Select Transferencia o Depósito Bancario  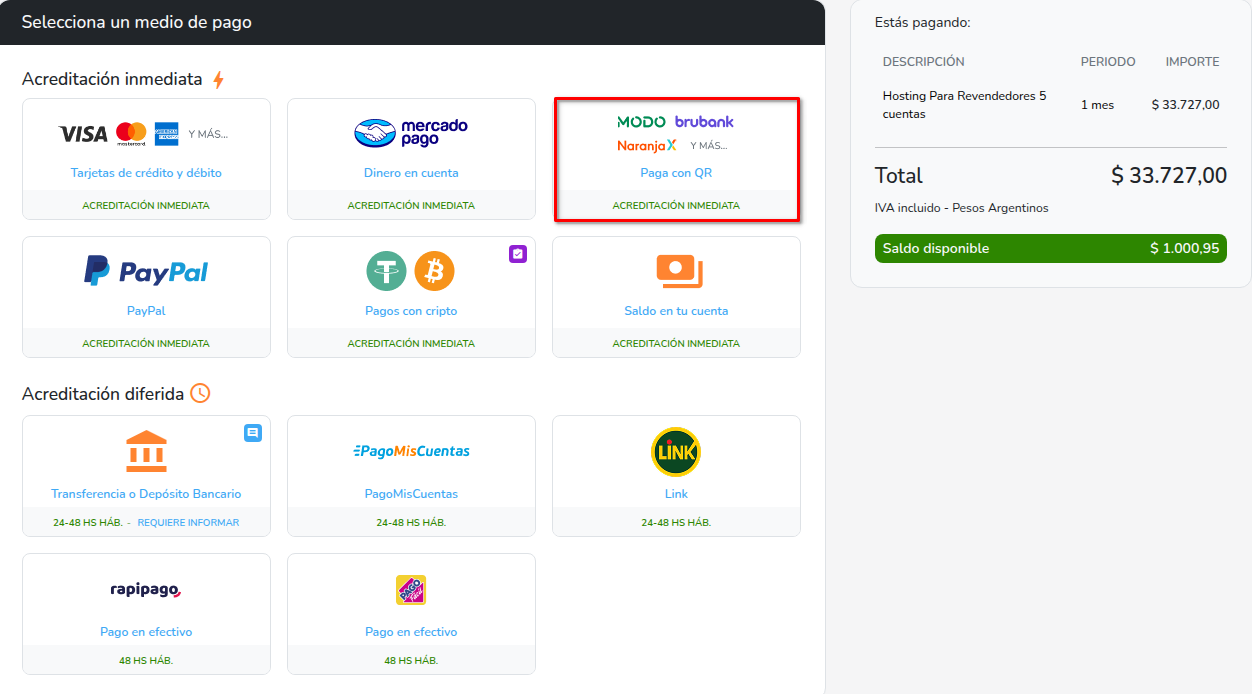(146, 494)
